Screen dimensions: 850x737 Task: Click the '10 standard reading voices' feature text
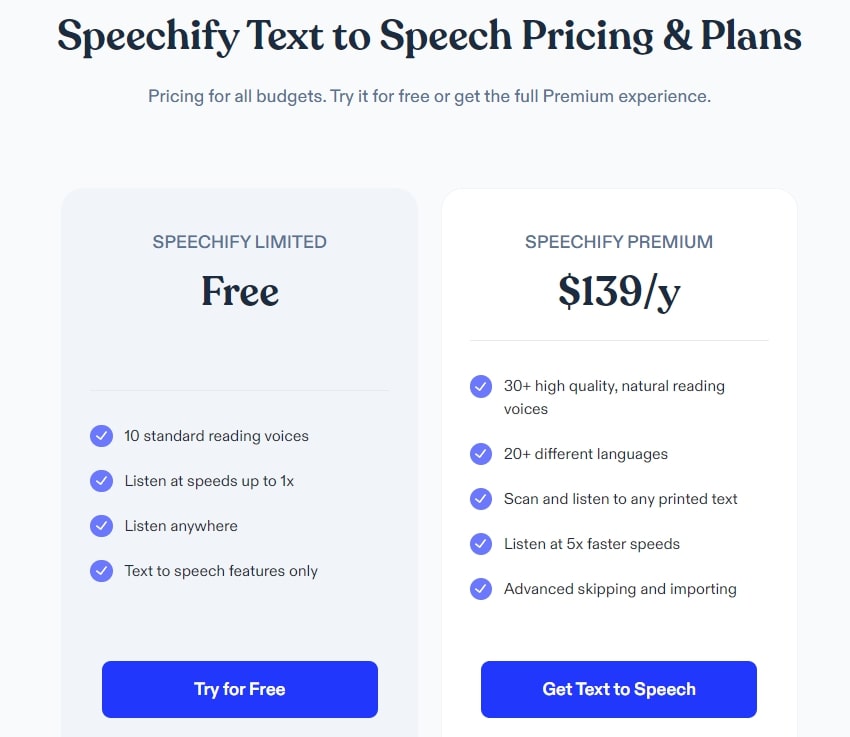point(216,436)
